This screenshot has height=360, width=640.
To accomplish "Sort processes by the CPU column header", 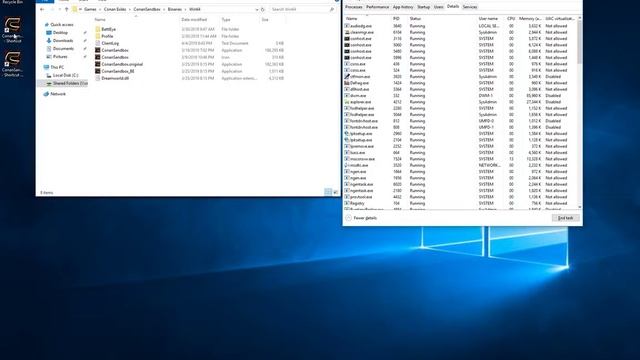I will point(511,19).
